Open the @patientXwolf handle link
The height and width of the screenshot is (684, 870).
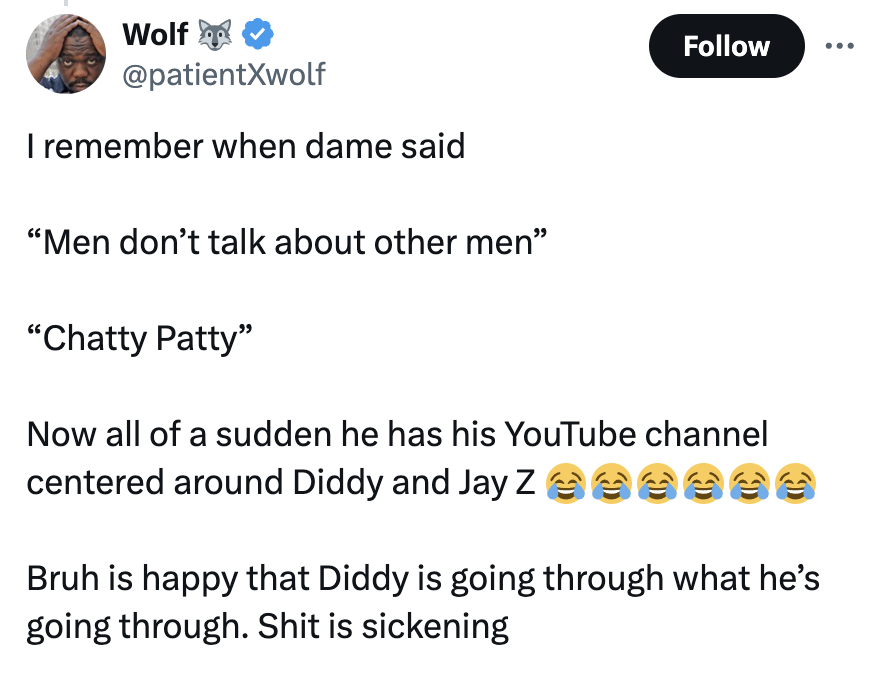(x=224, y=75)
